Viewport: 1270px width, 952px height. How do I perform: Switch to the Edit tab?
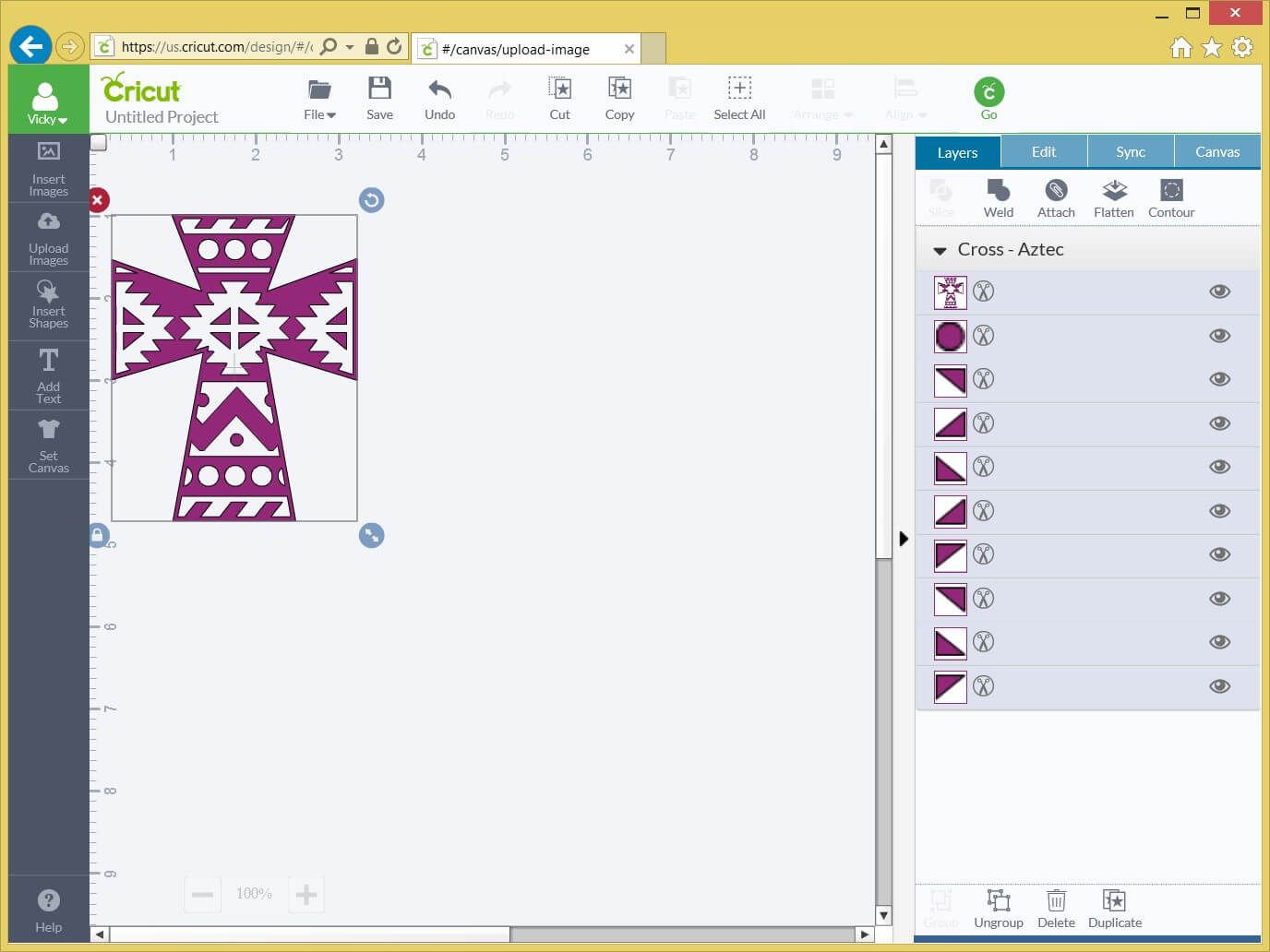pos(1044,152)
